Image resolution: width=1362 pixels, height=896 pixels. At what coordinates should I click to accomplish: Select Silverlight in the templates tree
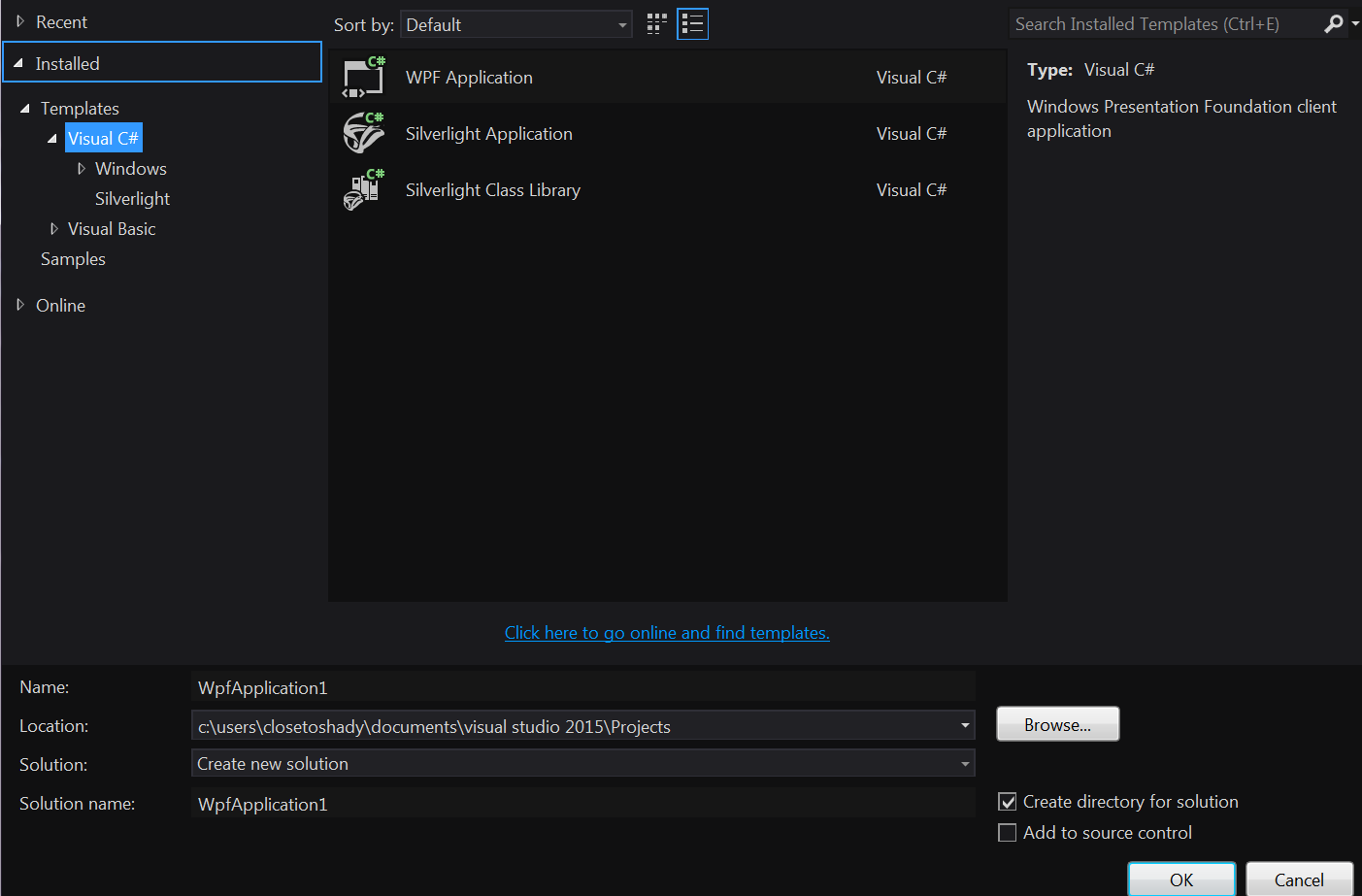click(132, 199)
